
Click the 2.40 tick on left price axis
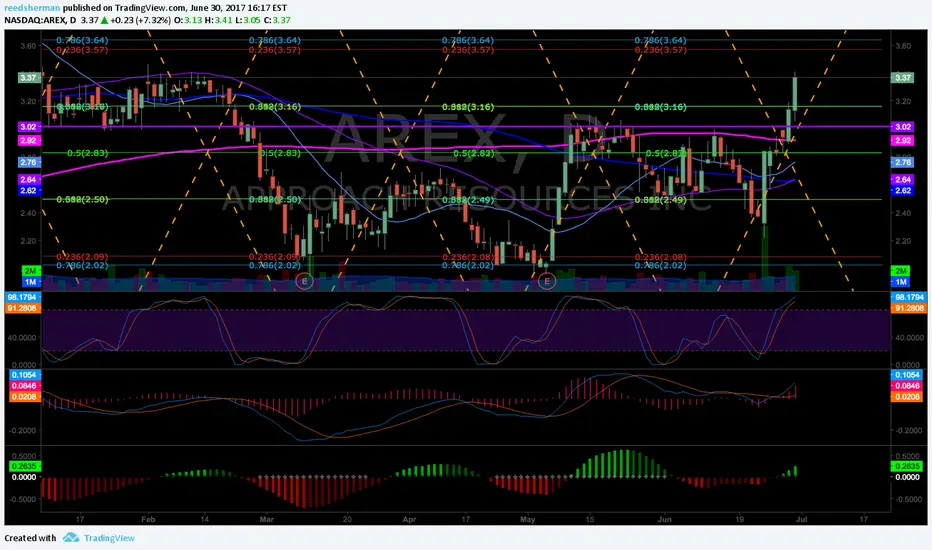coord(28,213)
